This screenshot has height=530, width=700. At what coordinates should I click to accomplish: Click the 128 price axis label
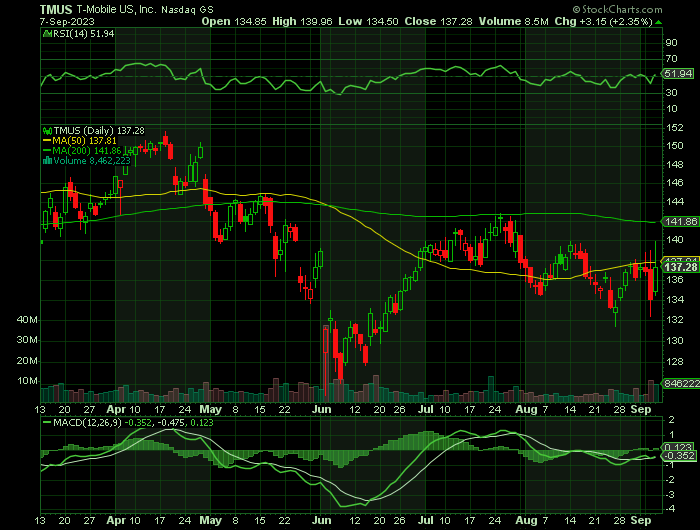click(x=675, y=362)
